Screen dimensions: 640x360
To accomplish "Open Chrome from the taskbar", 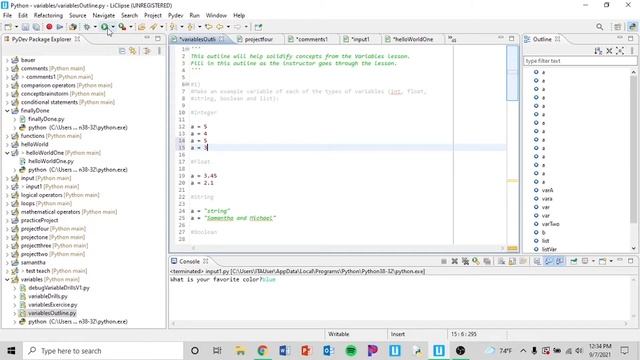I will pyautogui.click(x=262, y=351).
